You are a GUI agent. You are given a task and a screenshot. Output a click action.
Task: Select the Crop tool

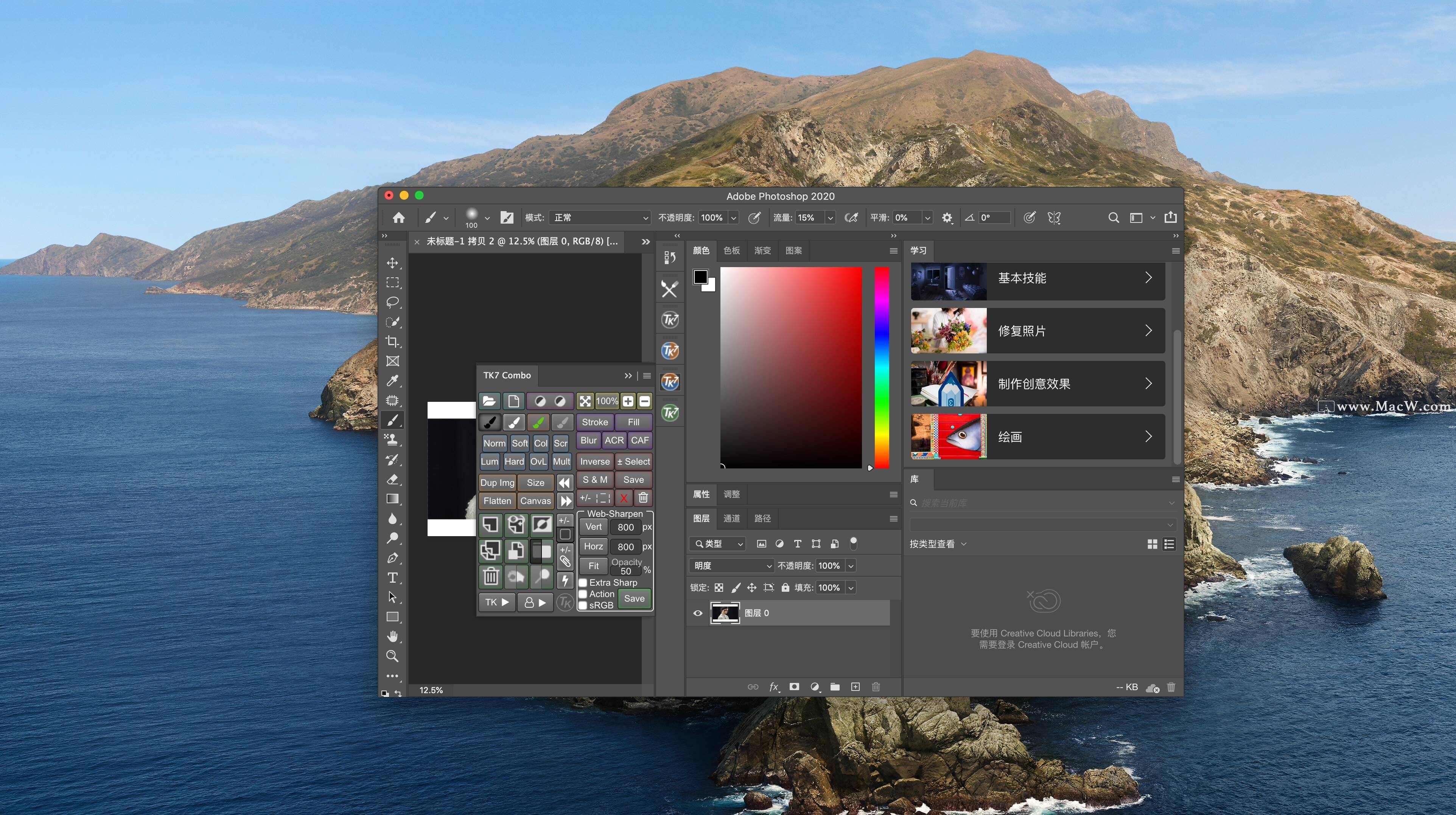pos(392,341)
